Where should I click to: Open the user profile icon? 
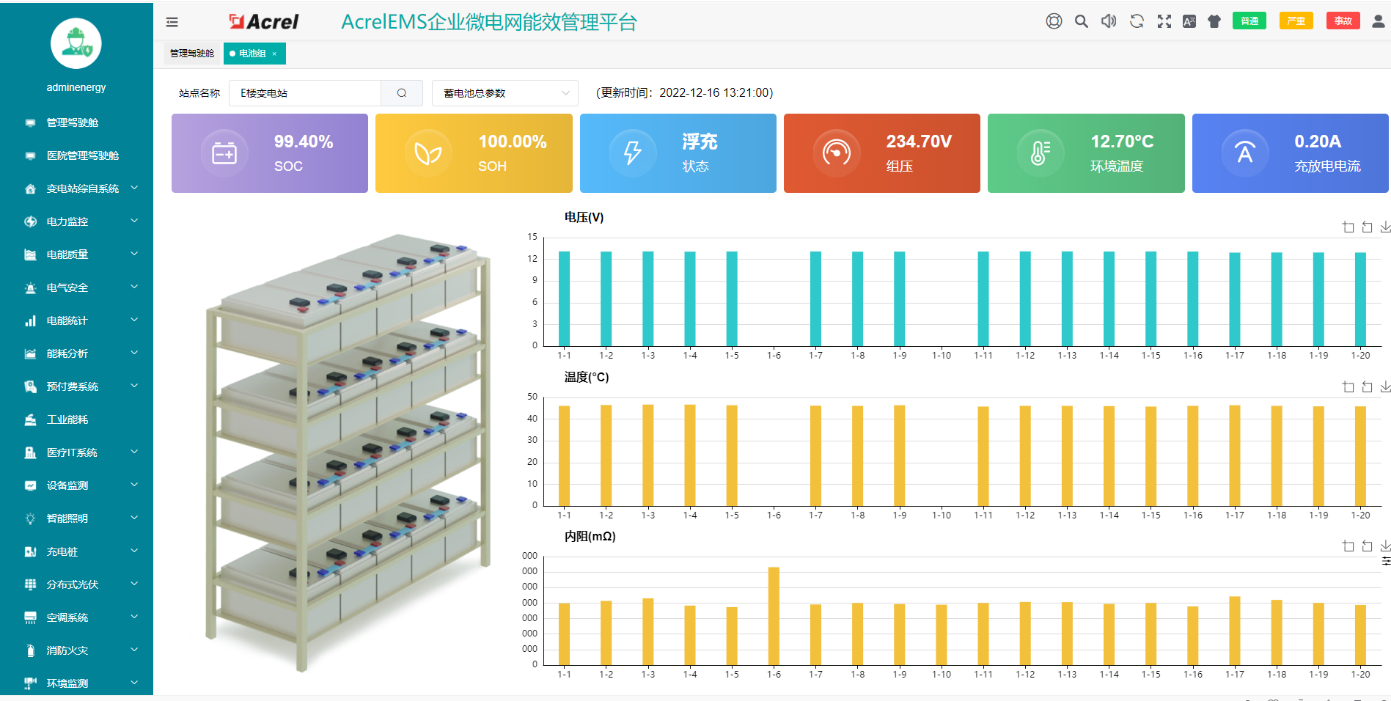[1378, 21]
